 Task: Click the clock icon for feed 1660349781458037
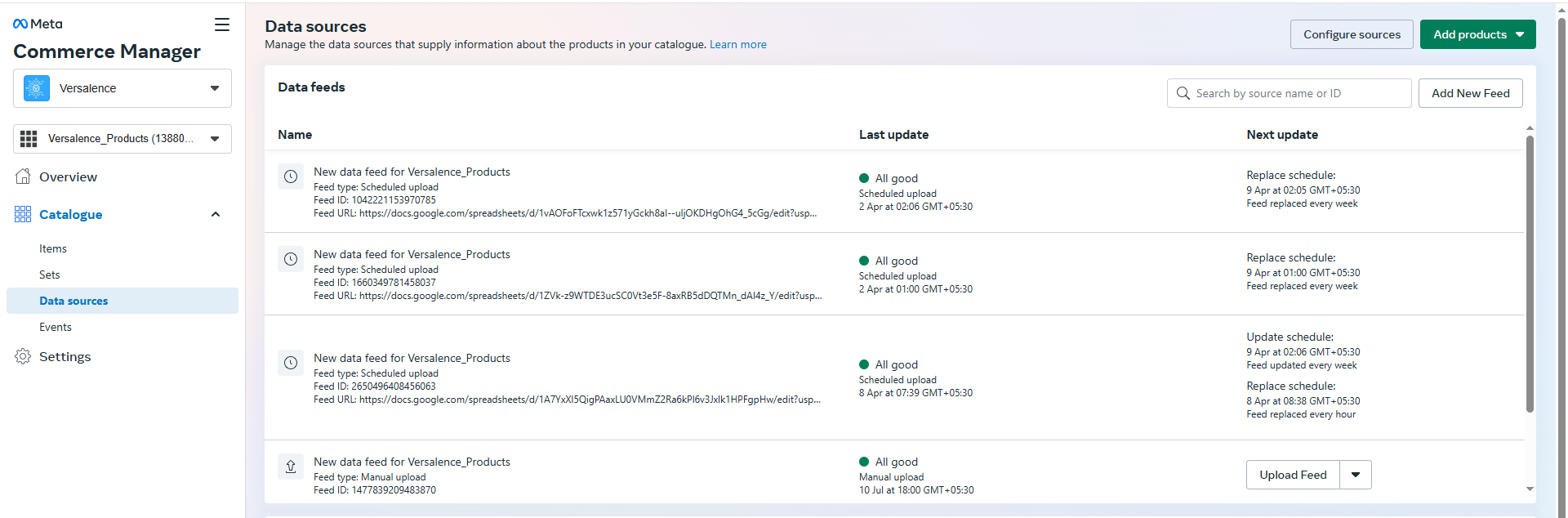(291, 259)
